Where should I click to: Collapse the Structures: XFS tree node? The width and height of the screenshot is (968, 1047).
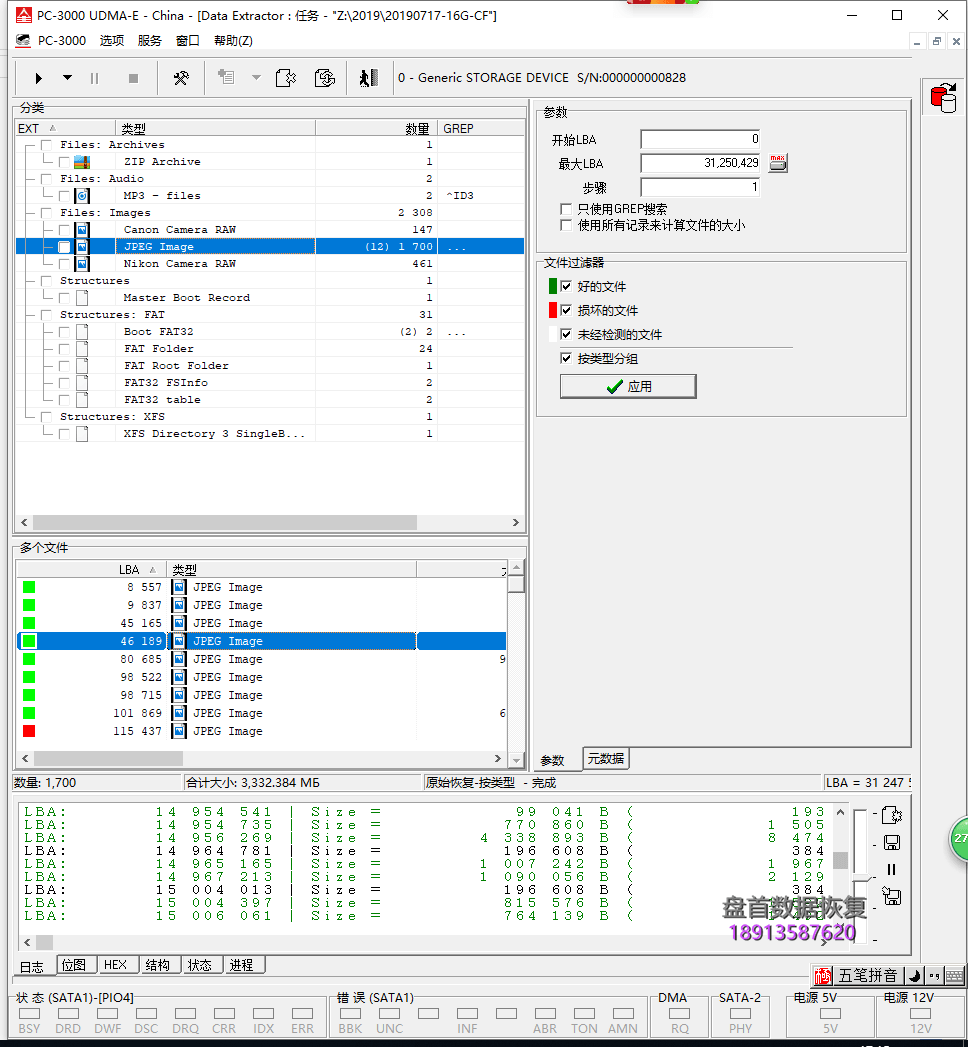click(x=30, y=417)
